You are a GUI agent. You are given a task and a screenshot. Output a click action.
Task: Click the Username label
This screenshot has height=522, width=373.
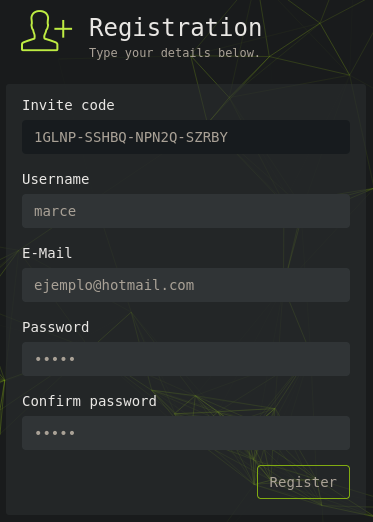[x=56, y=179]
